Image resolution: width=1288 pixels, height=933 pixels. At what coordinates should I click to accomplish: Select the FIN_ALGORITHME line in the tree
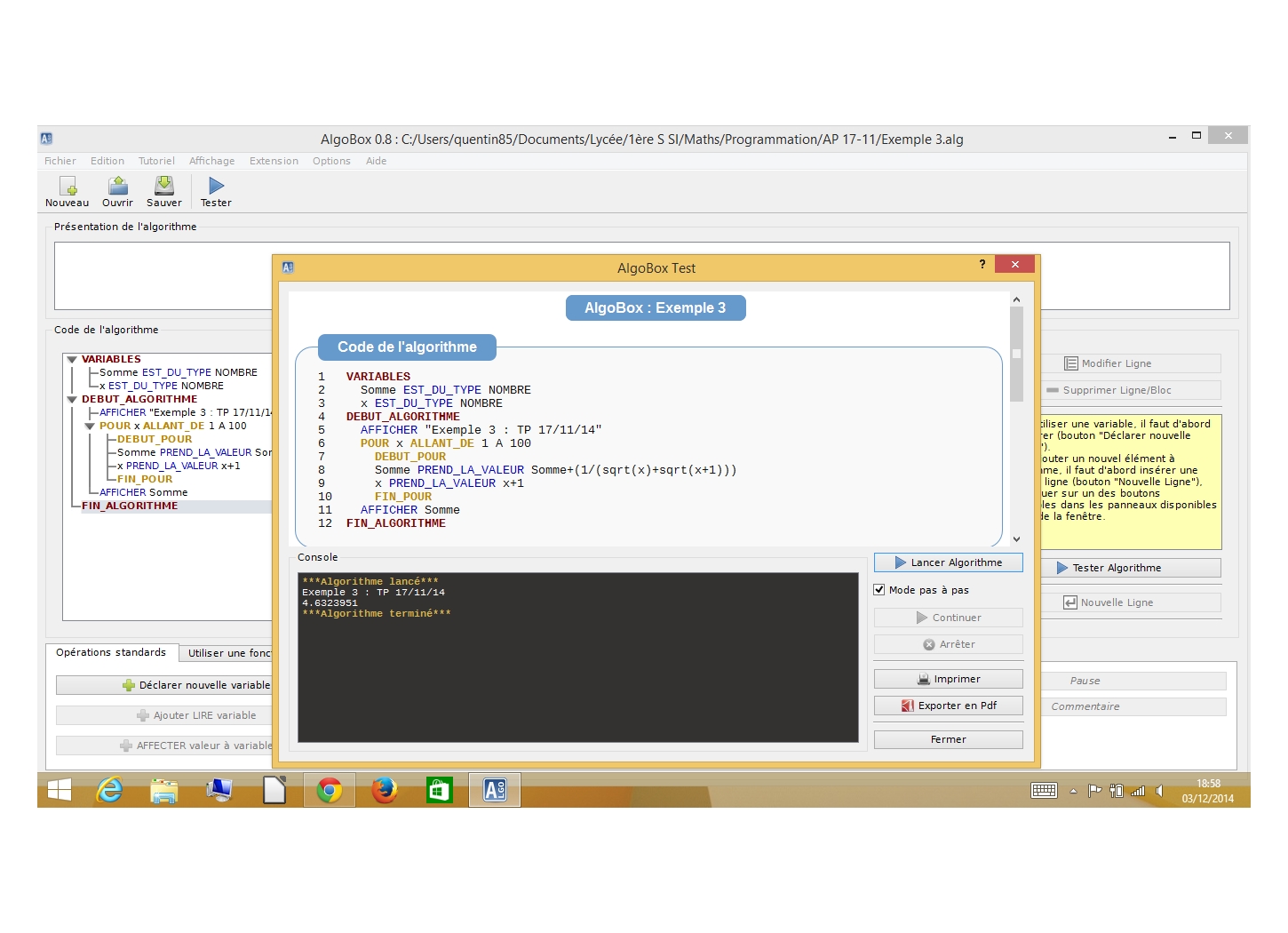(130, 506)
